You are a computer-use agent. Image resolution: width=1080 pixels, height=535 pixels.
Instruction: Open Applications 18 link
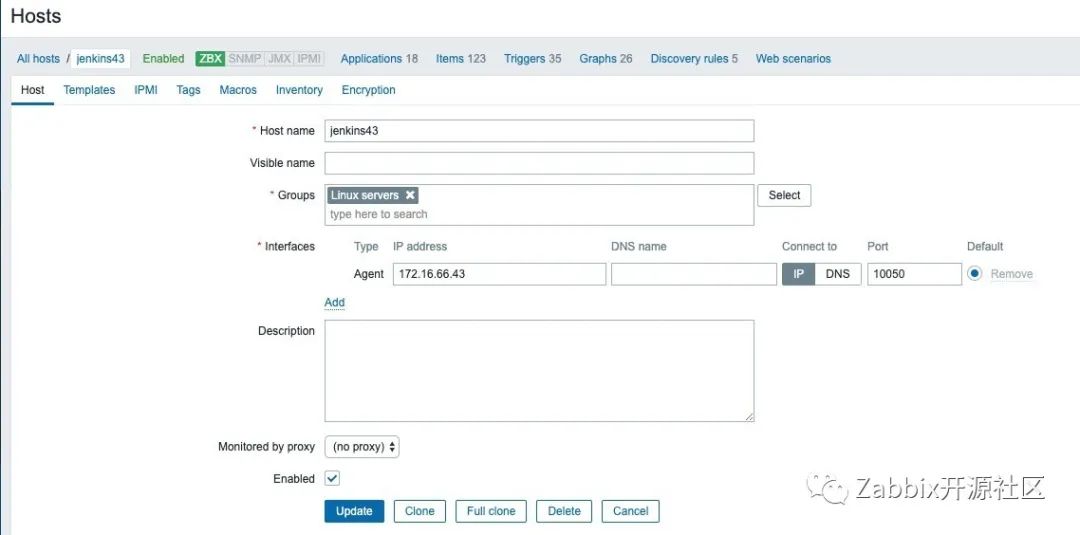[380, 59]
